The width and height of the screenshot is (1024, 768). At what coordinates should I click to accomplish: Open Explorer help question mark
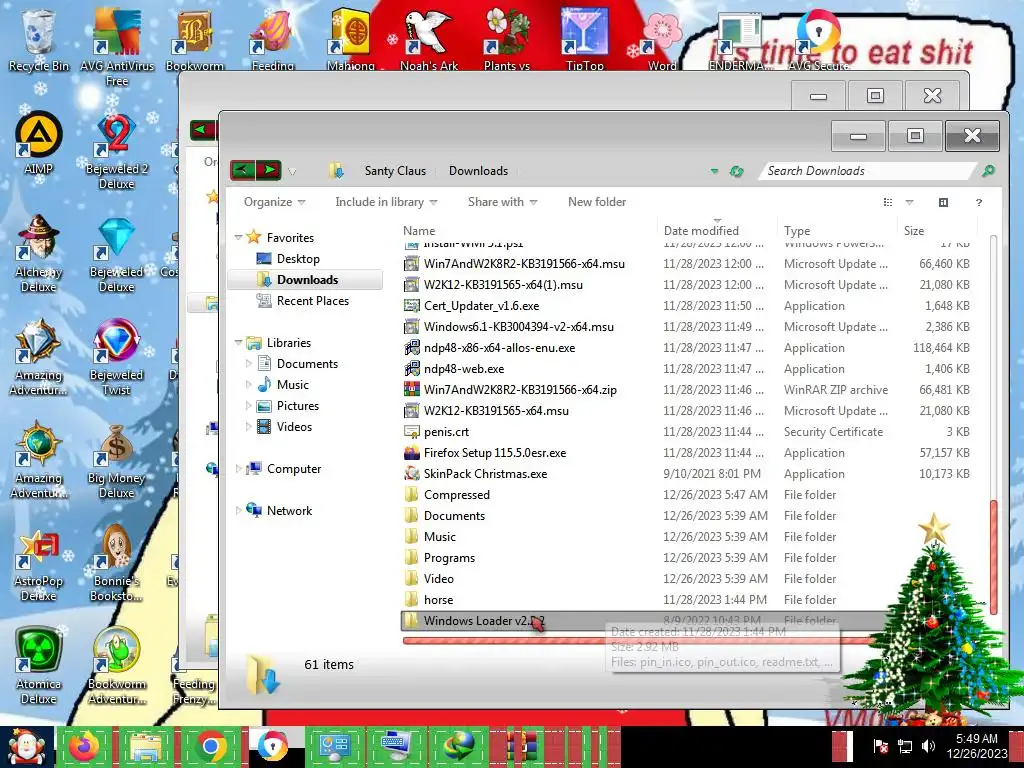978,202
